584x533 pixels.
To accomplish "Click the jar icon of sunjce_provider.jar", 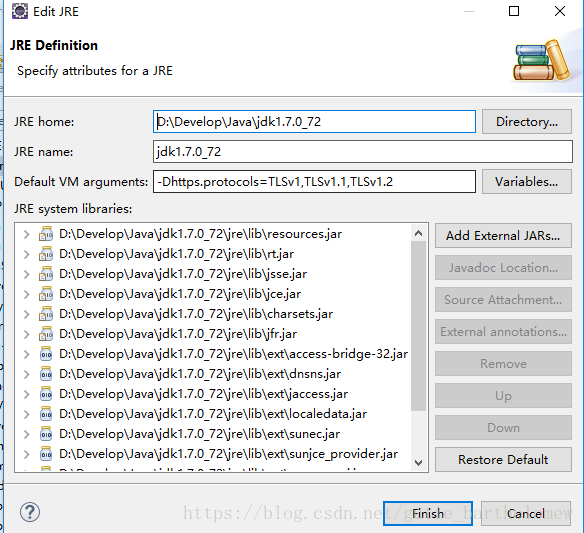I will (46, 454).
